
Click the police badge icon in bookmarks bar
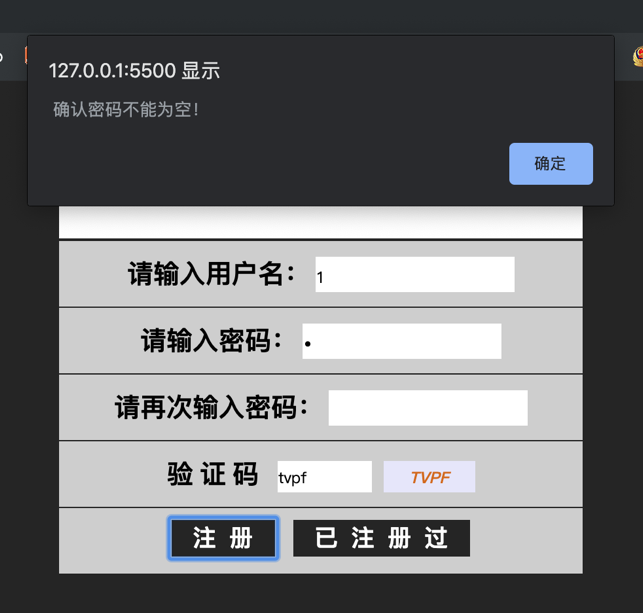pyautogui.click(x=638, y=57)
